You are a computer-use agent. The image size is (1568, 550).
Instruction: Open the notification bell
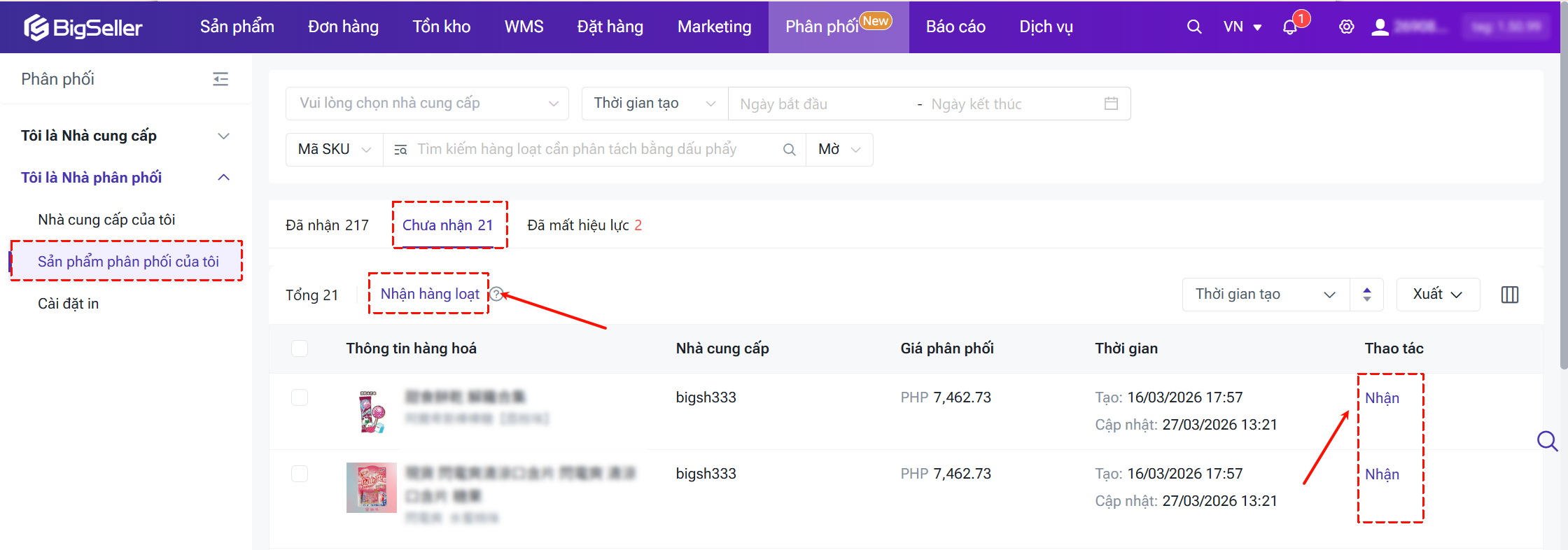click(1289, 27)
